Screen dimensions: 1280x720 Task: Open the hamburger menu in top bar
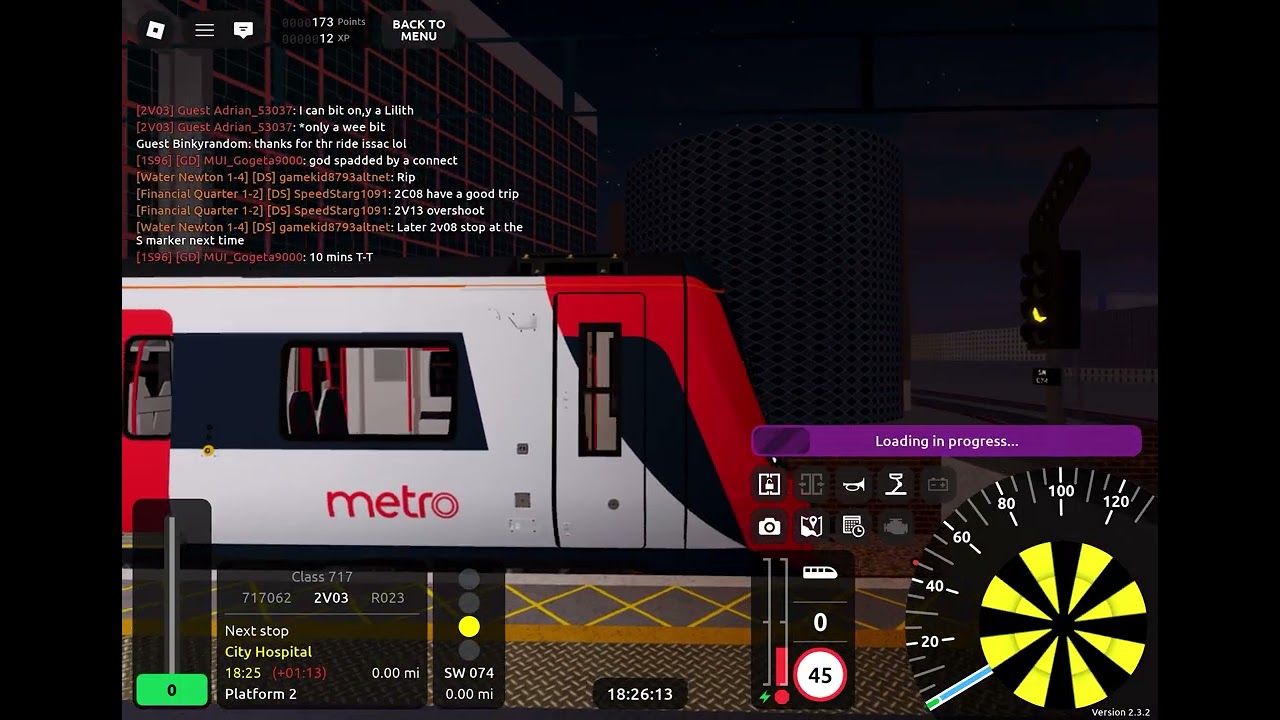[204, 30]
